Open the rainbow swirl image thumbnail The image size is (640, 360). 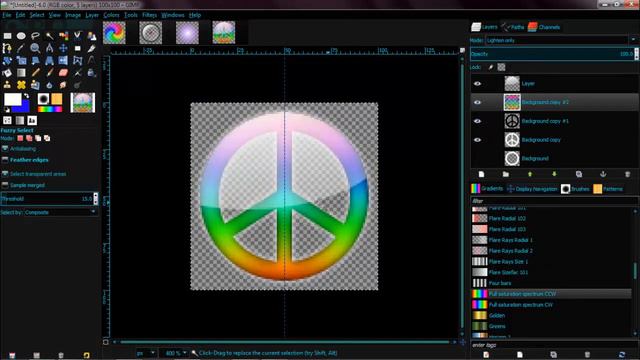tap(114, 33)
